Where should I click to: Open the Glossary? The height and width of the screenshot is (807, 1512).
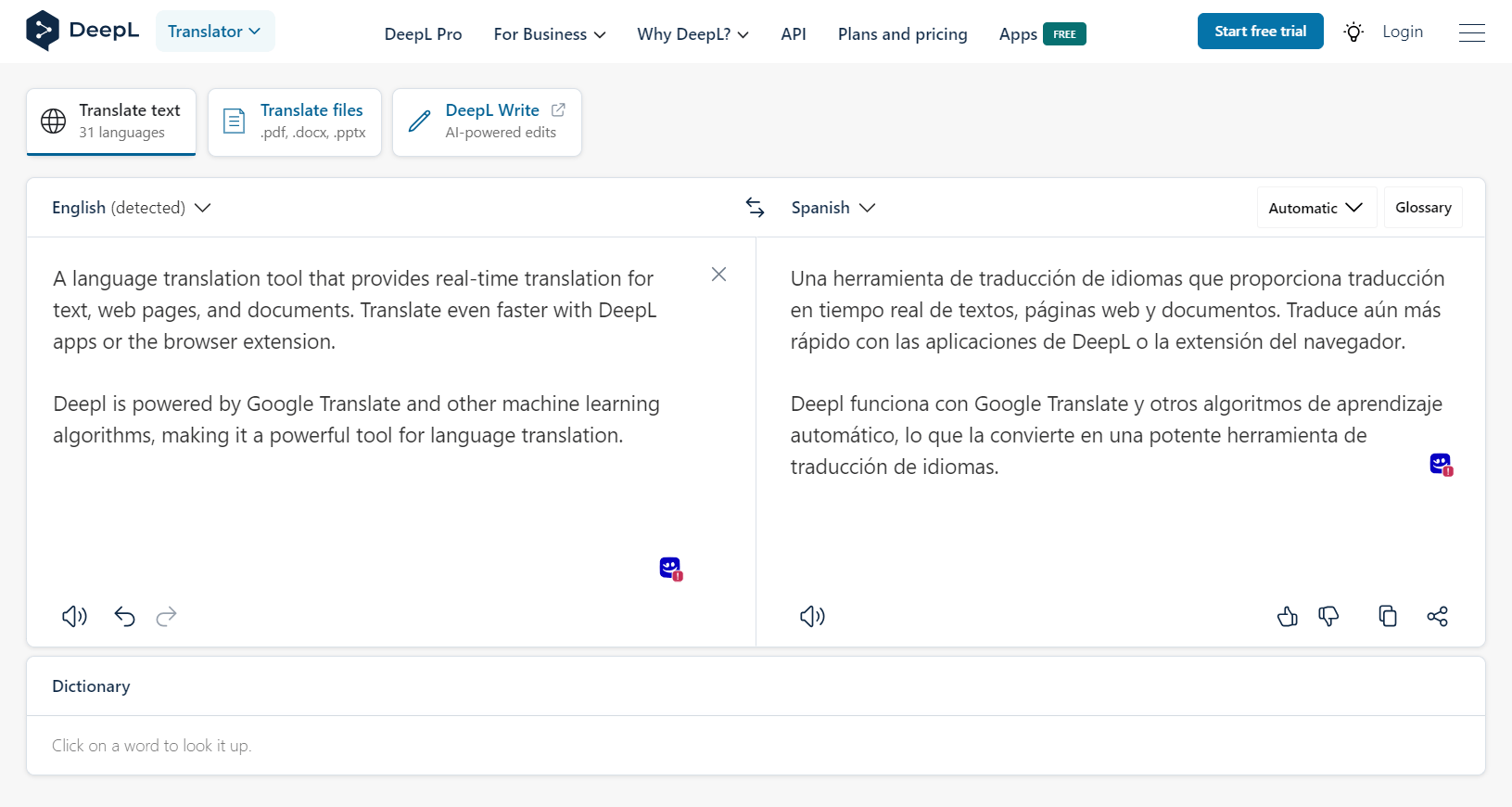pyautogui.click(x=1423, y=208)
